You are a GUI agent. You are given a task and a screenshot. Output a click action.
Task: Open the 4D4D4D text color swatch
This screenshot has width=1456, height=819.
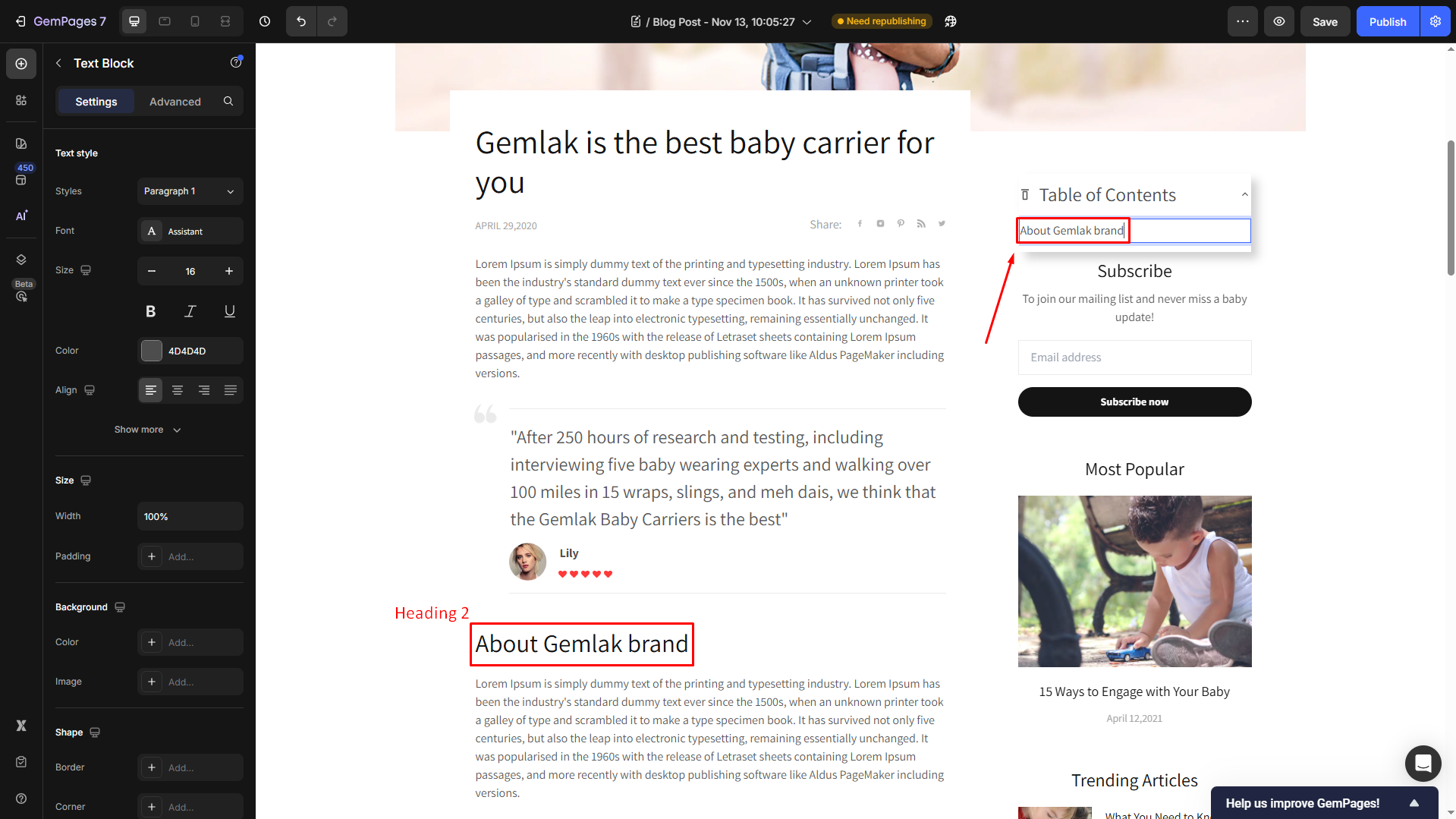[x=152, y=351]
